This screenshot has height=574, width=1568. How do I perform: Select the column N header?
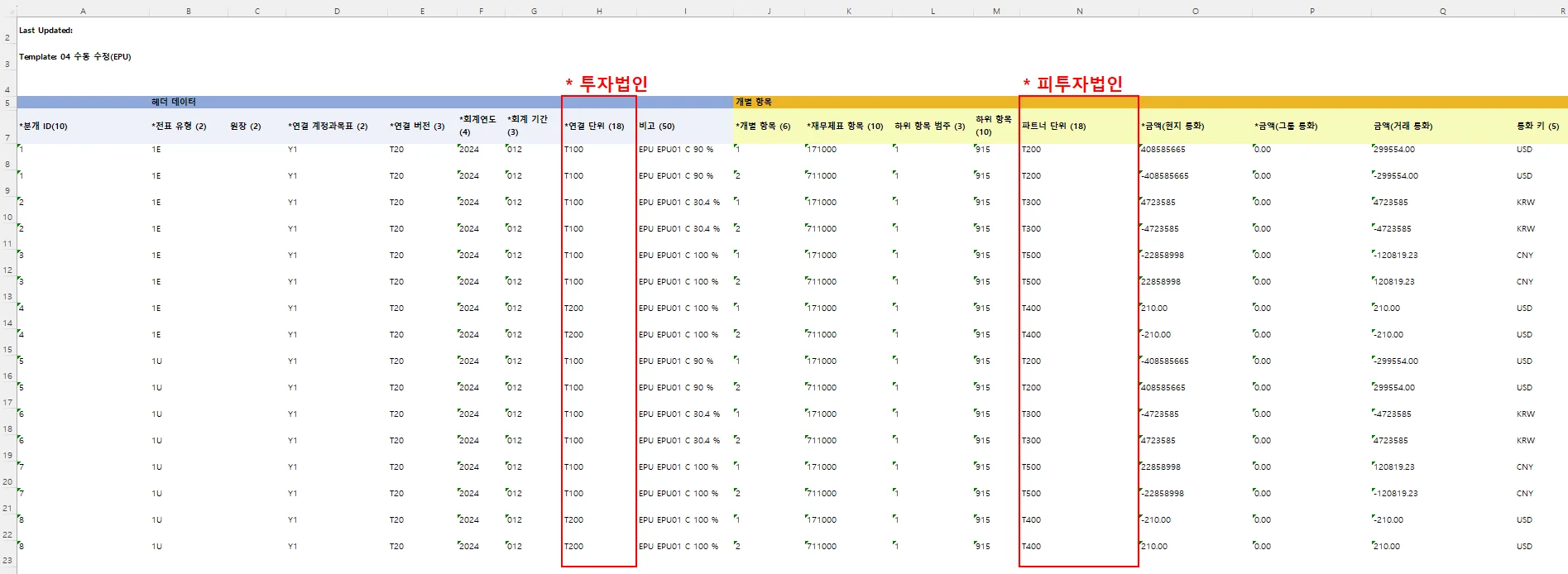(x=1079, y=12)
